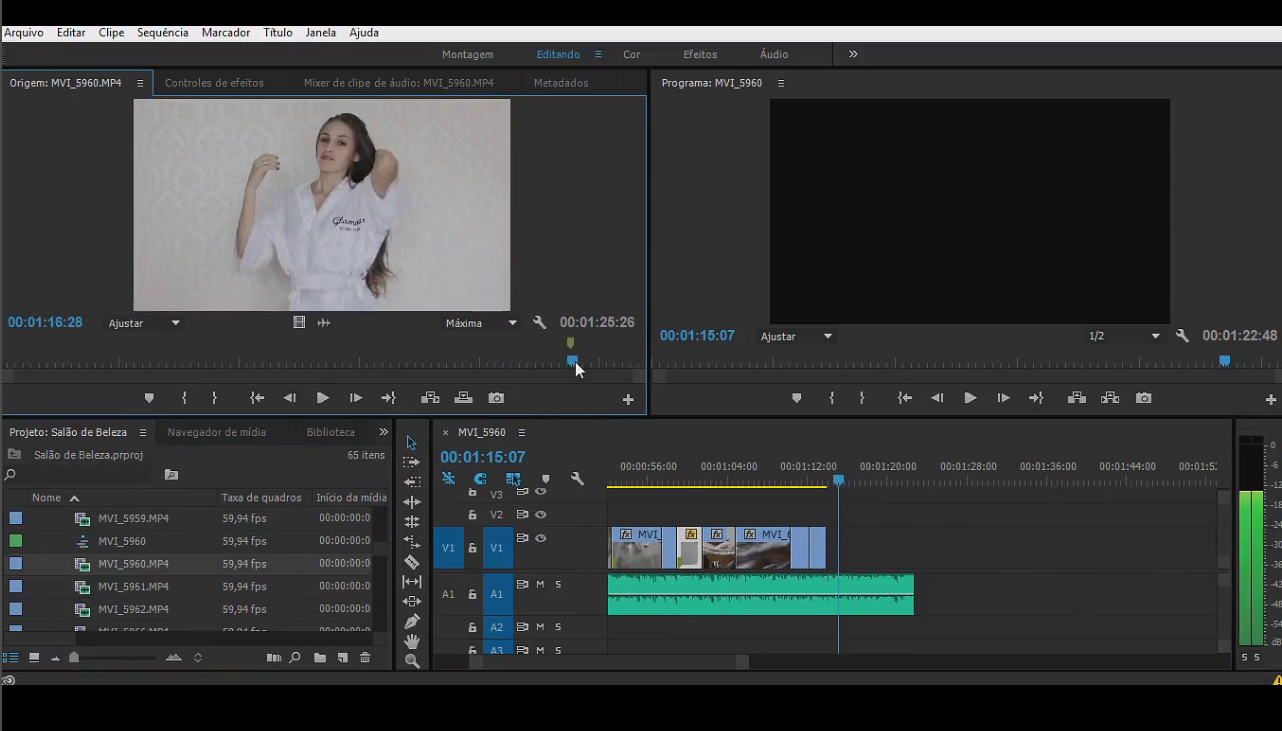This screenshot has width=1282, height=731.
Task: Mute audio track A1
Action: coord(540,584)
